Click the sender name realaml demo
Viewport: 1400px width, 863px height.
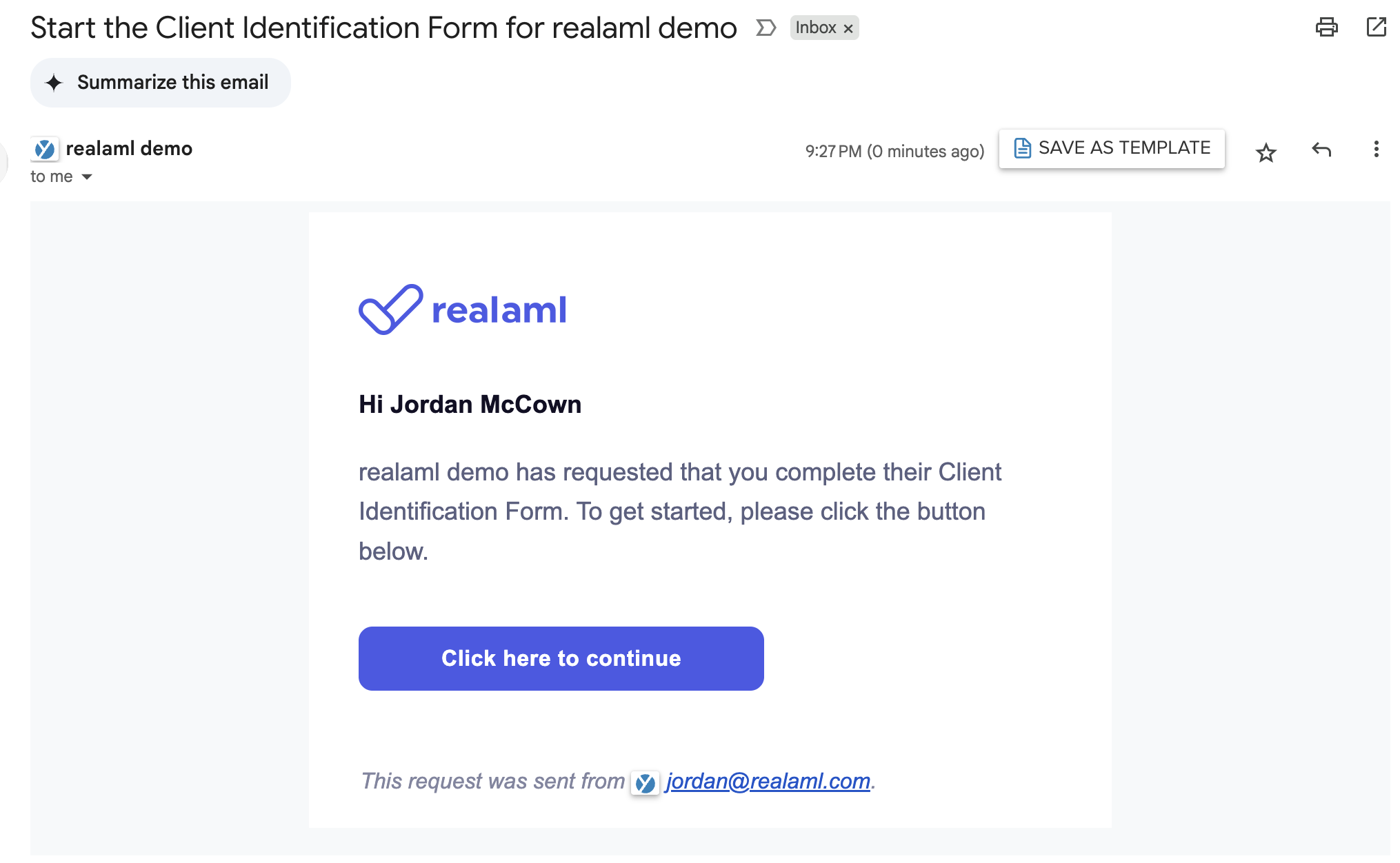129,148
